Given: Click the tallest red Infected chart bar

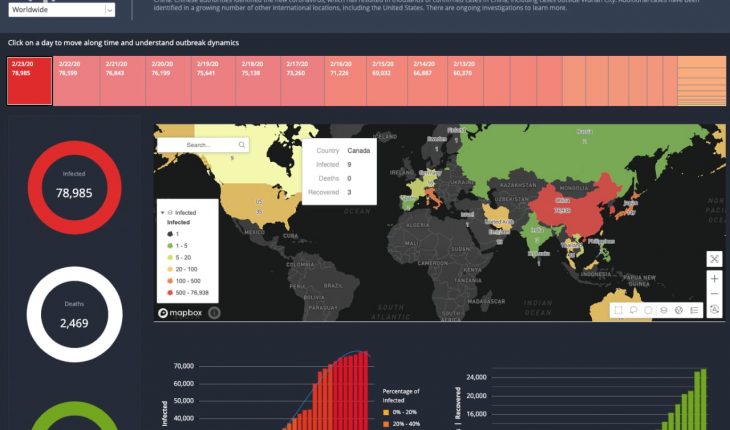Looking at the screenshot, I should pos(365,390).
